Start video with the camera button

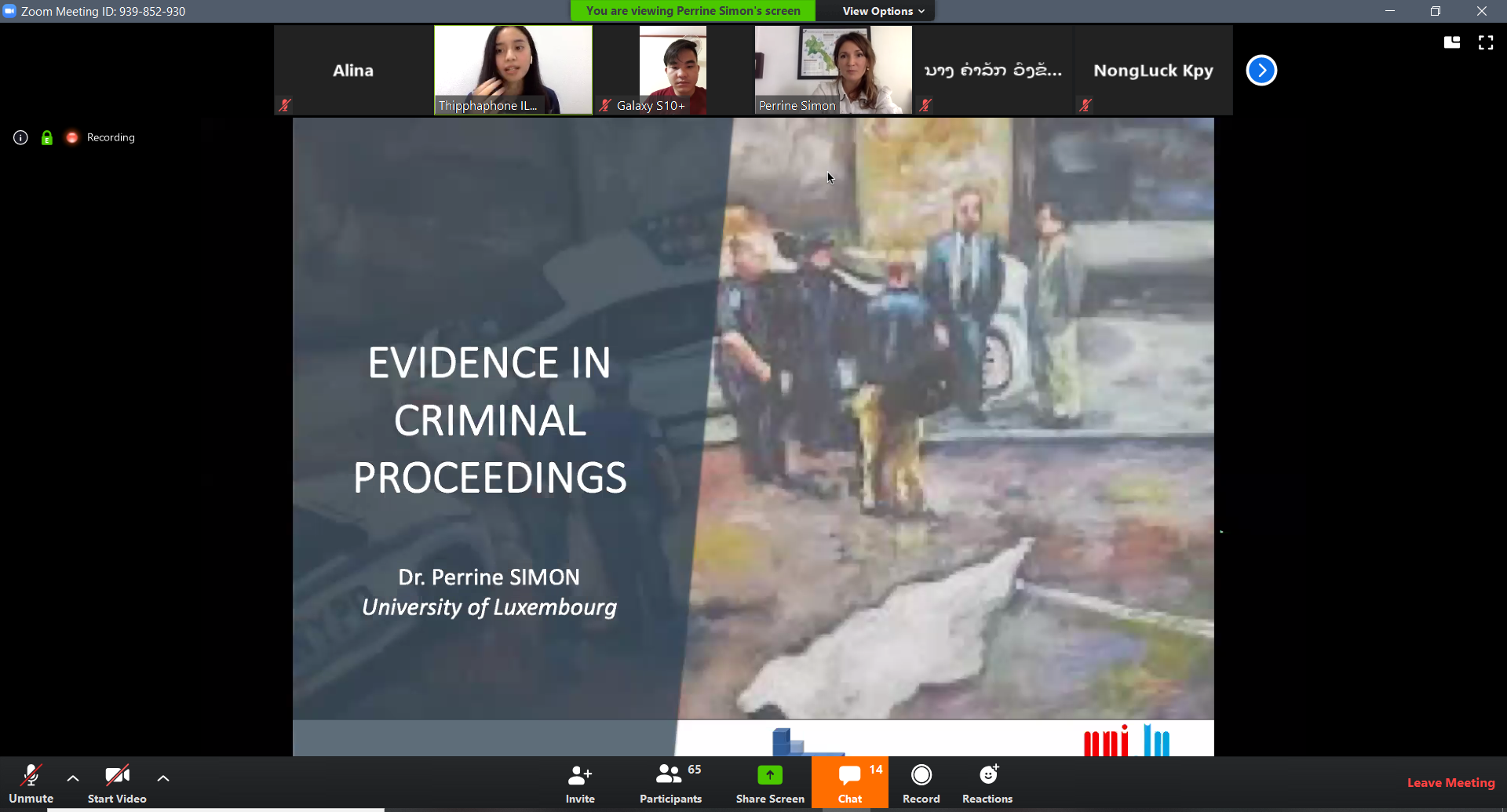point(117,783)
